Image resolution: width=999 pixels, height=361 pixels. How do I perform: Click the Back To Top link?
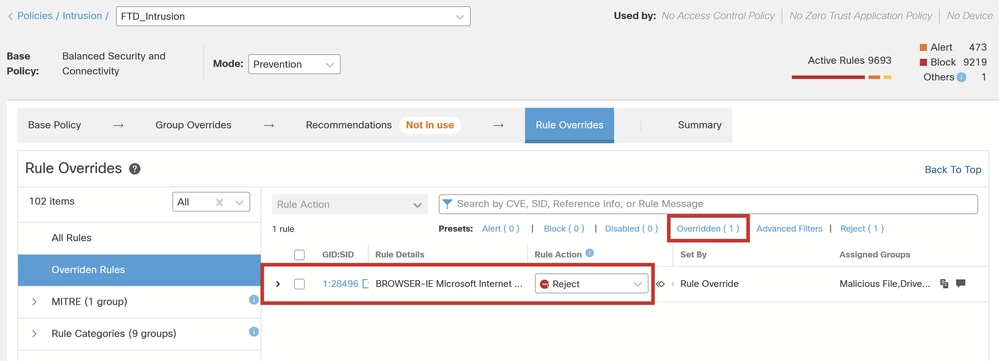[x=952, y=169]
